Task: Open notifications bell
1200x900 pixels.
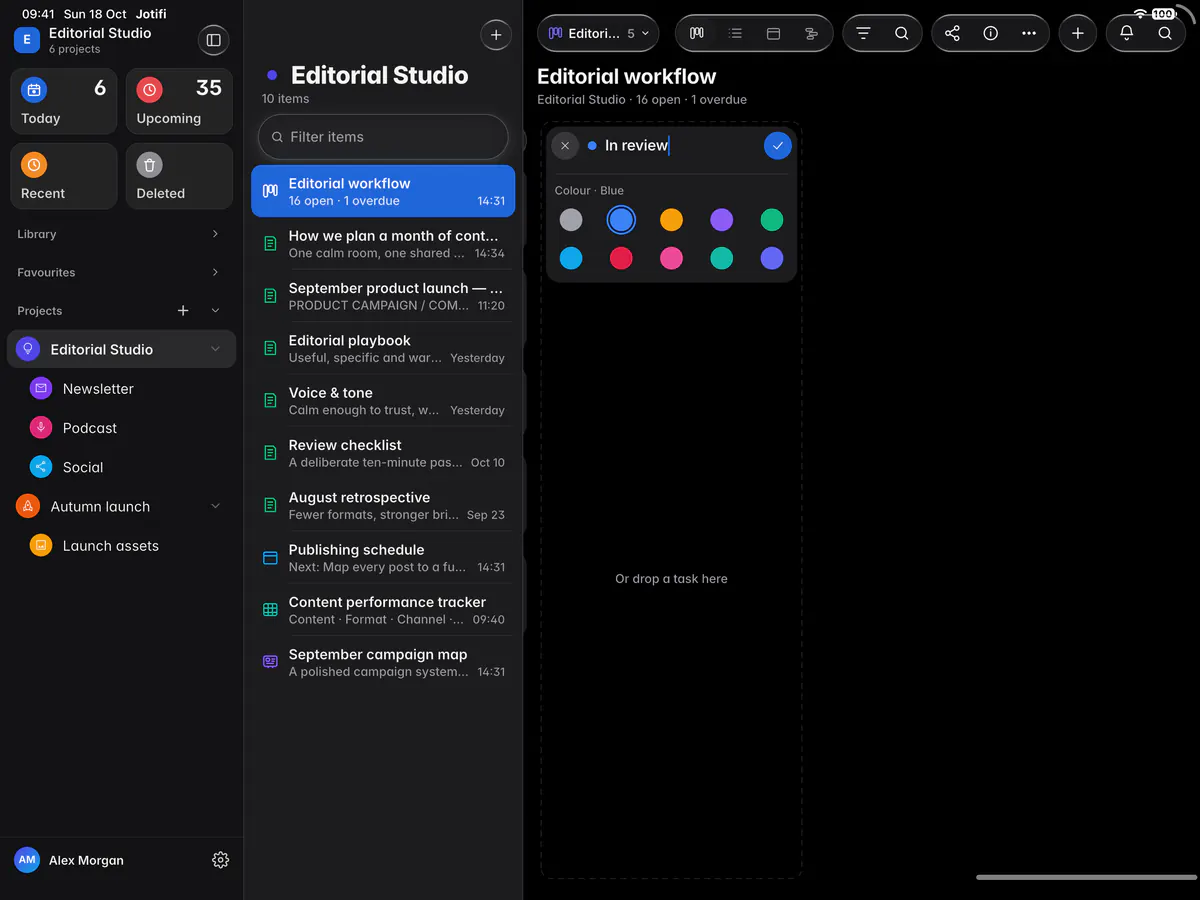Action: point(1126,33)
